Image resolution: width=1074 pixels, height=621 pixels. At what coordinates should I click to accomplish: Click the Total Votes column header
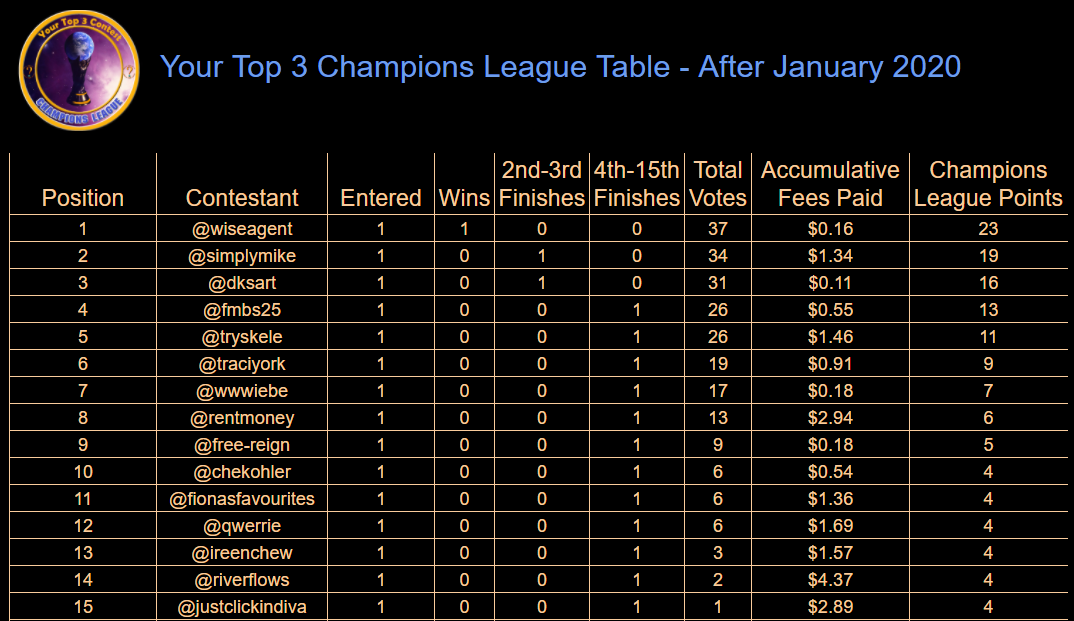717,184
